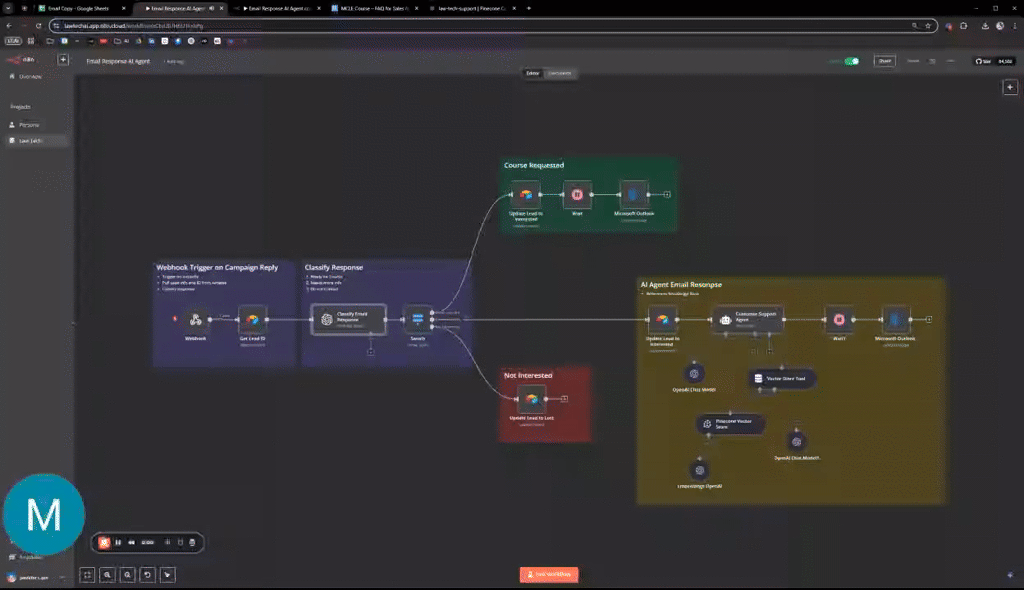
Task: Open the Classify Email Response node
Action: click(x=347, y=318)
